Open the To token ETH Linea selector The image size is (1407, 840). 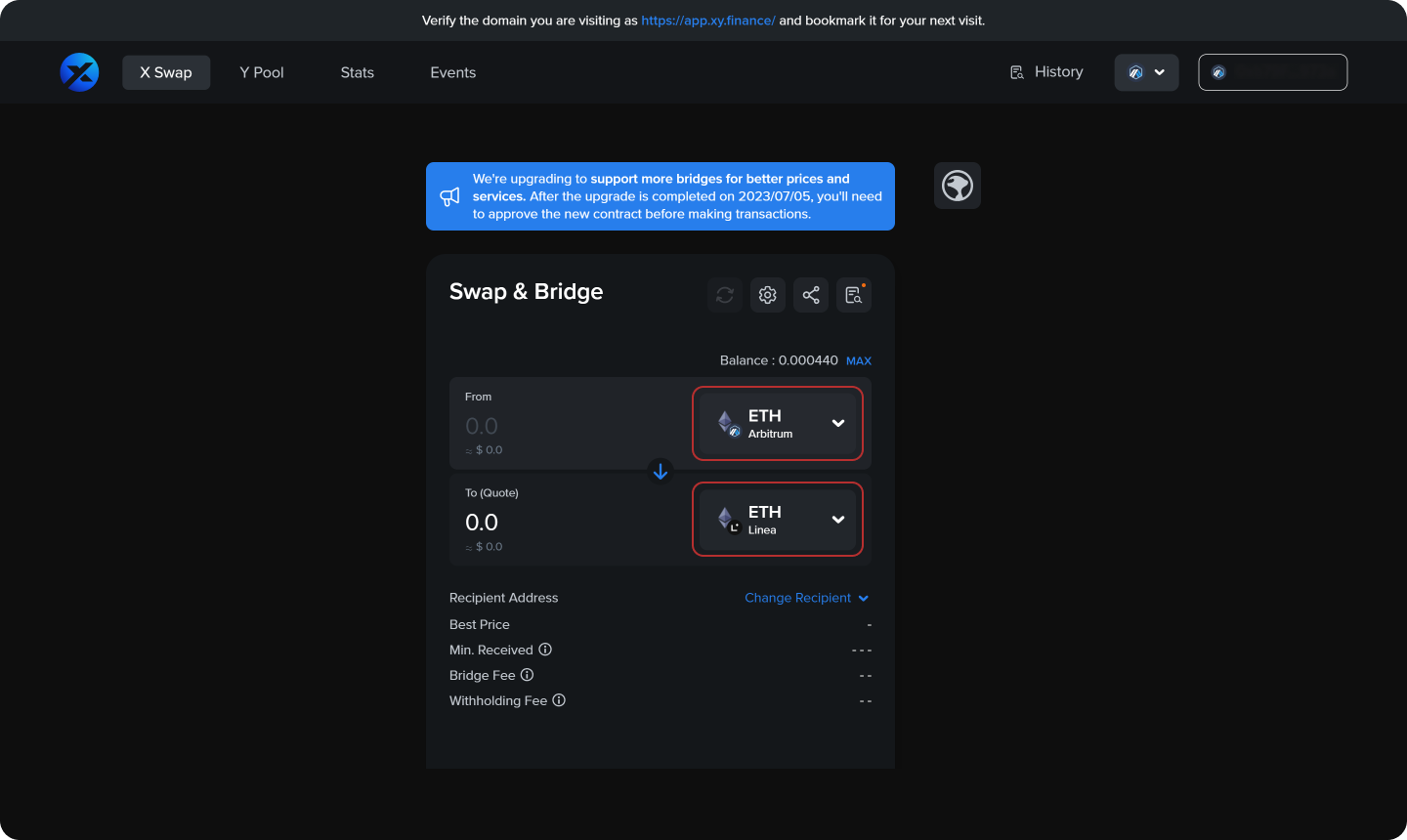pyautogui.click(x=778, y=520)
